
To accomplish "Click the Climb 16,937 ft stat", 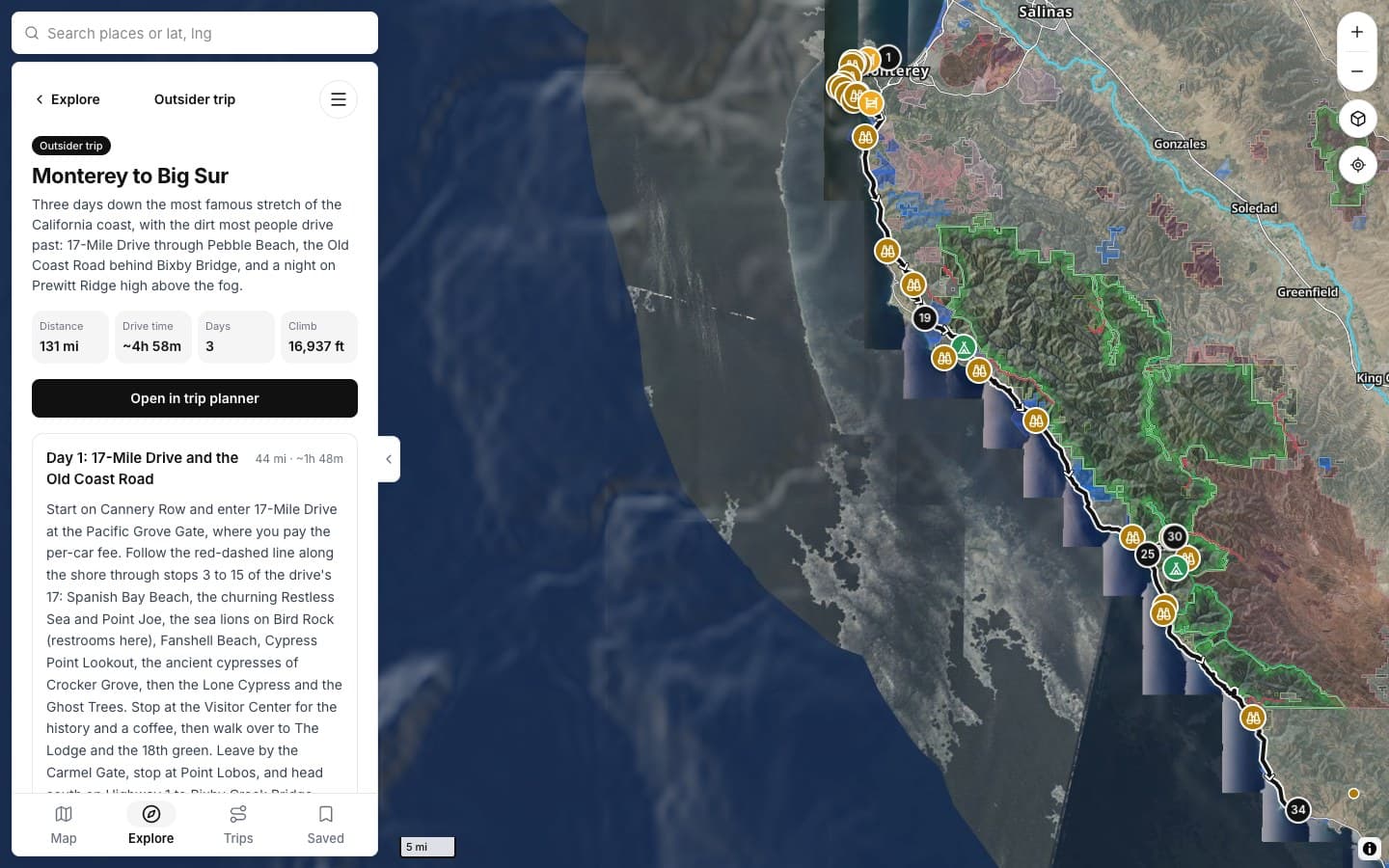I will pyautogui.click(x=319, y=337).
